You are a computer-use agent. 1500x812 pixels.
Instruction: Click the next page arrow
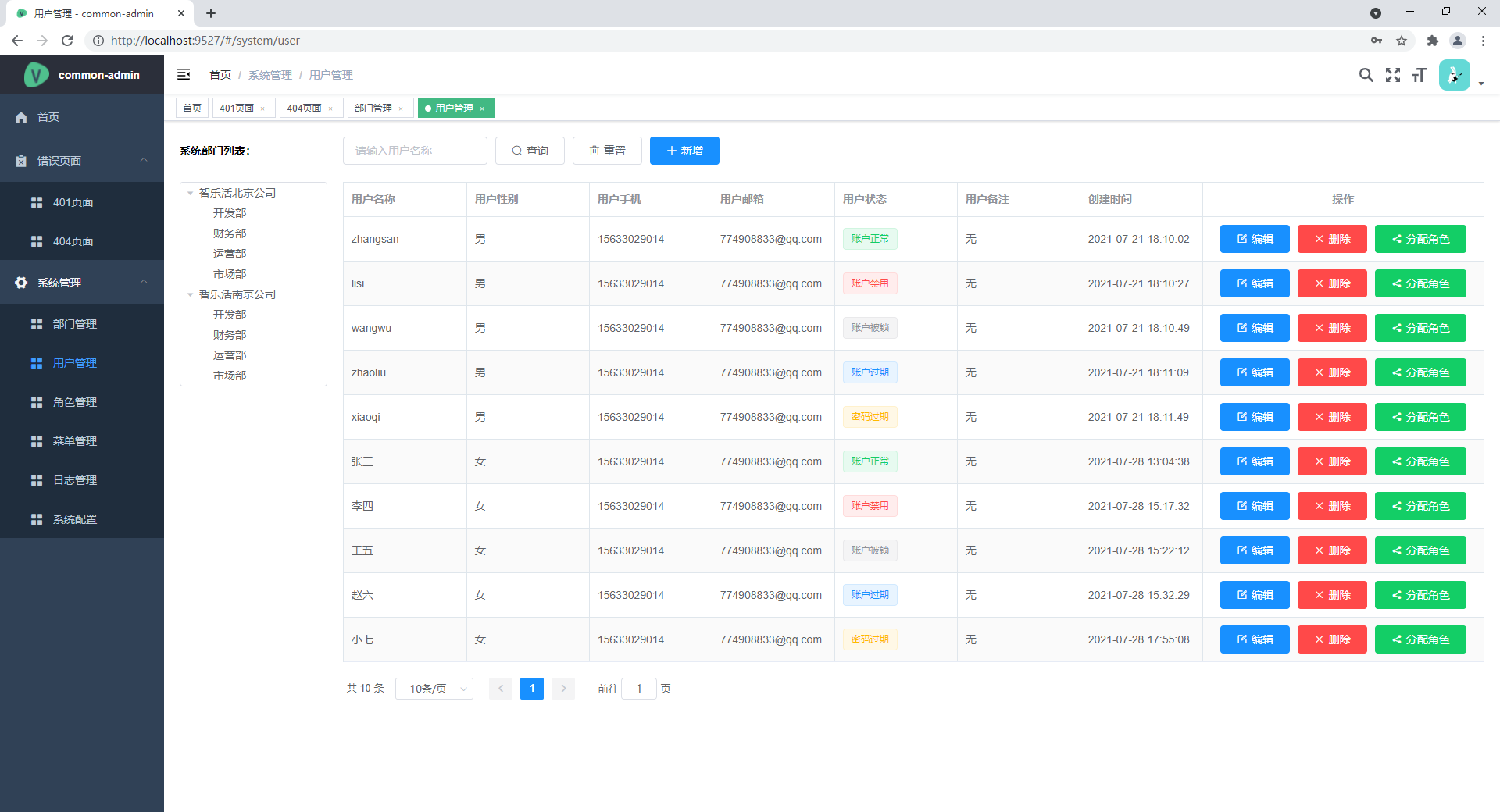coord(563,689)
